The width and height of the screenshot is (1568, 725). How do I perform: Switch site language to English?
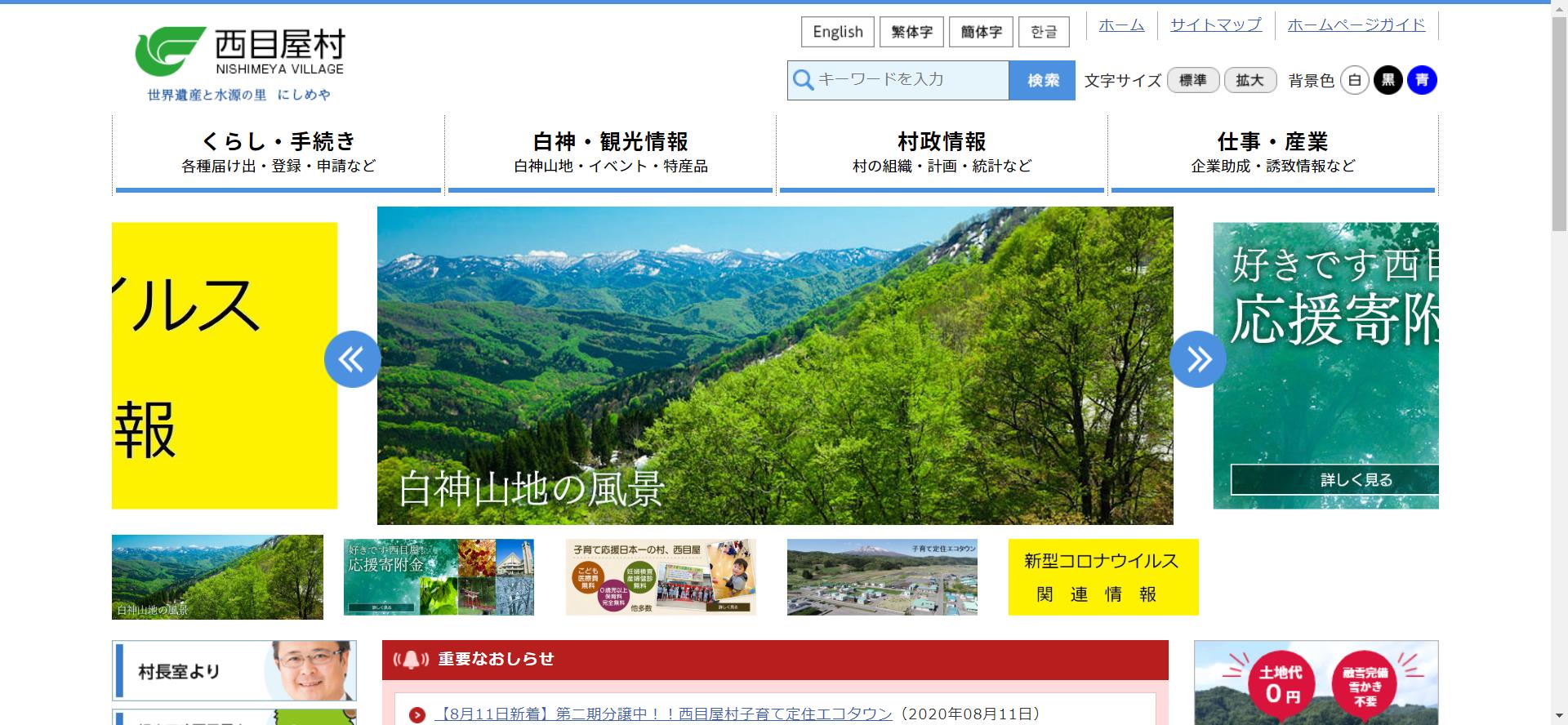837,32
